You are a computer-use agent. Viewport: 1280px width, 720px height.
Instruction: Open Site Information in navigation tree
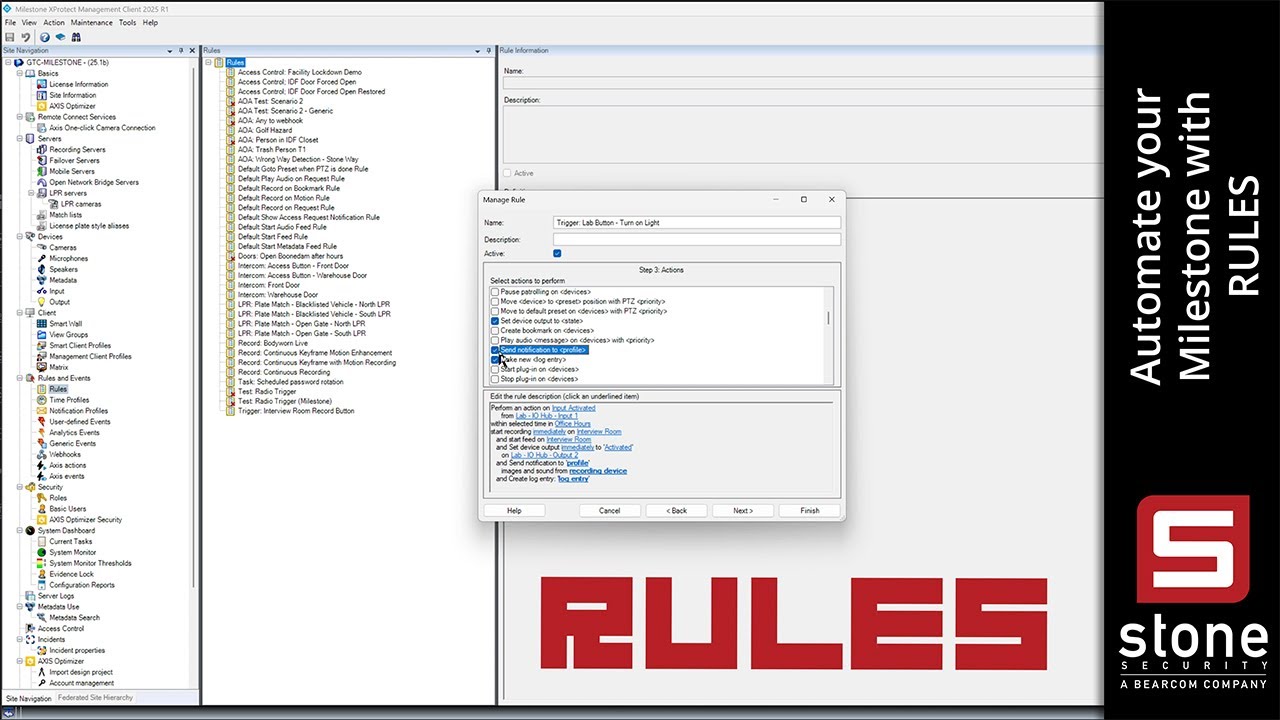click(x=73, y=95)
